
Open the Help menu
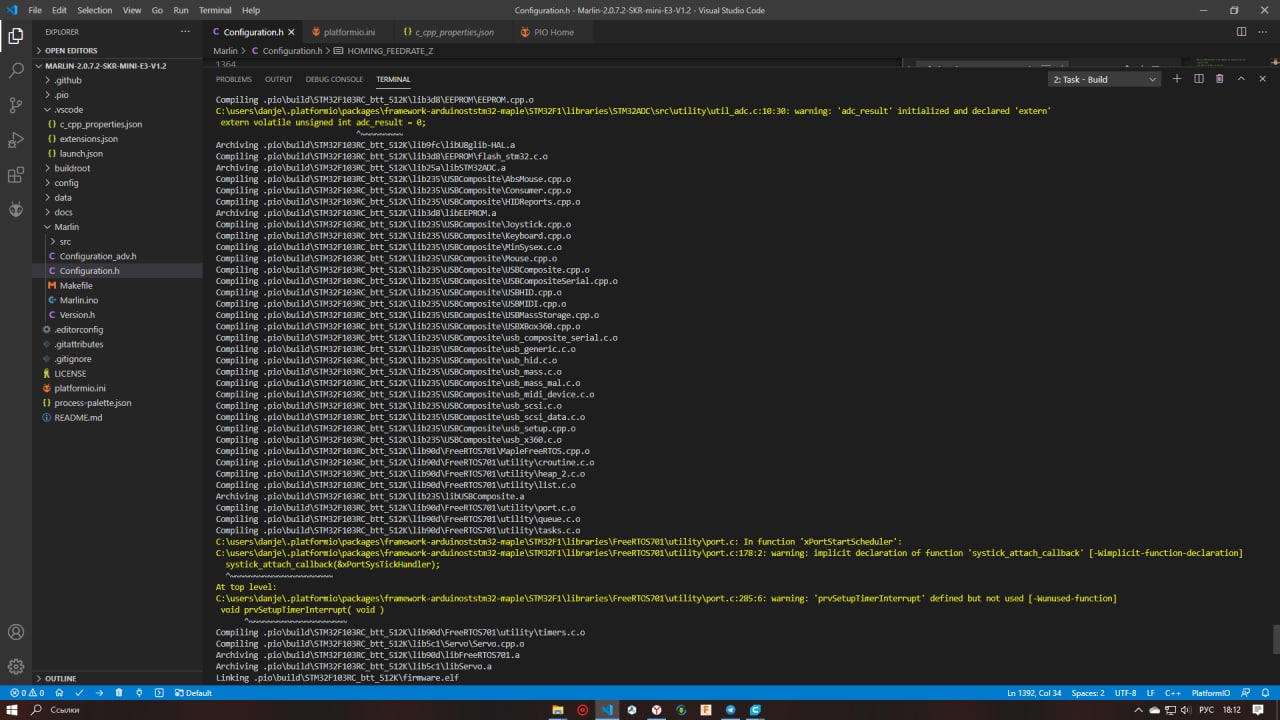pos(251,10)
